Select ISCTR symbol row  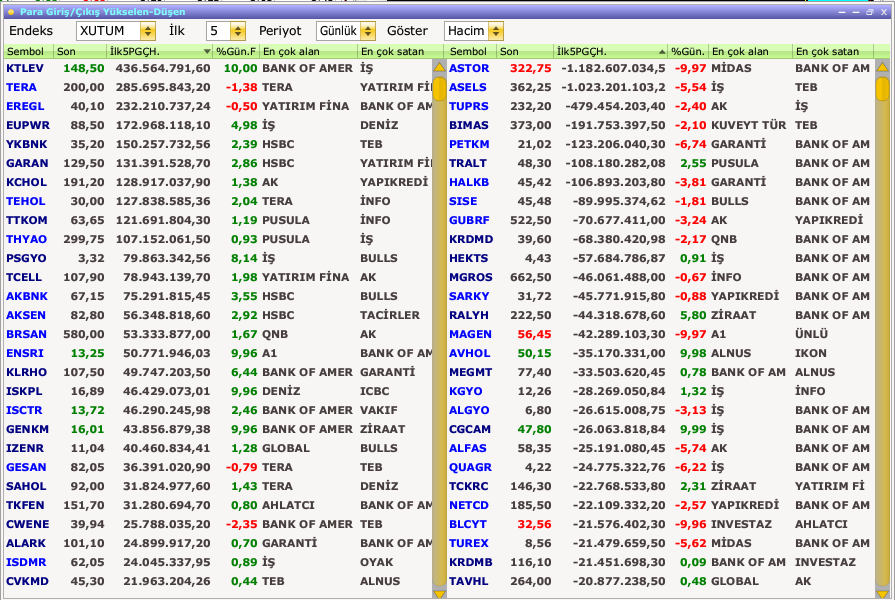click(x=219, y=410)
